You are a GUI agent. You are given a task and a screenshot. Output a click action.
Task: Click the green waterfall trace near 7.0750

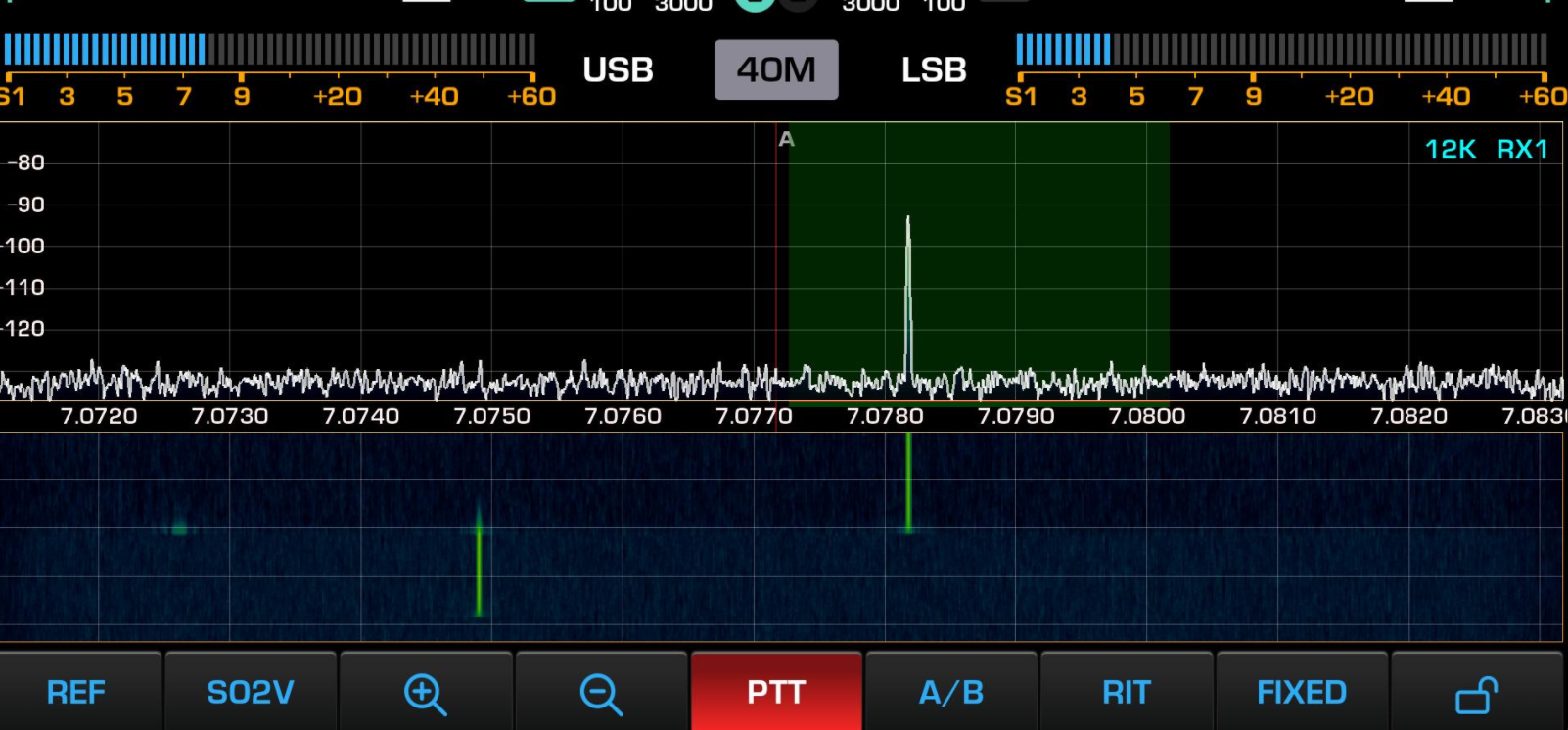point(479,563)
